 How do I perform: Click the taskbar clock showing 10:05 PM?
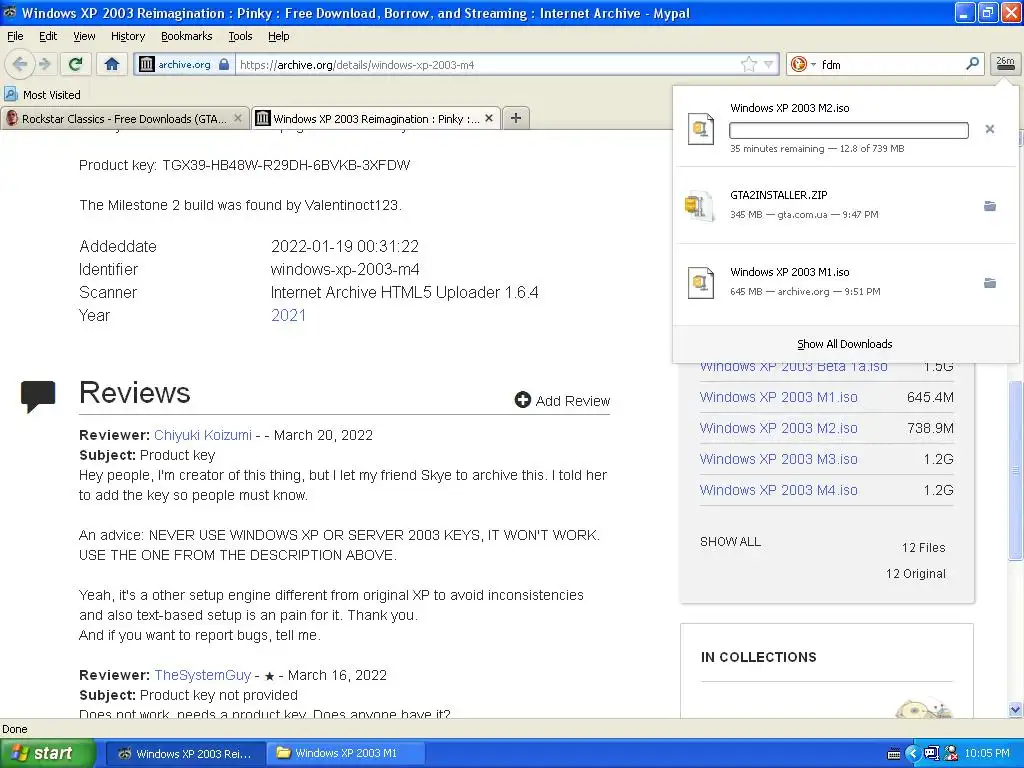987,753
